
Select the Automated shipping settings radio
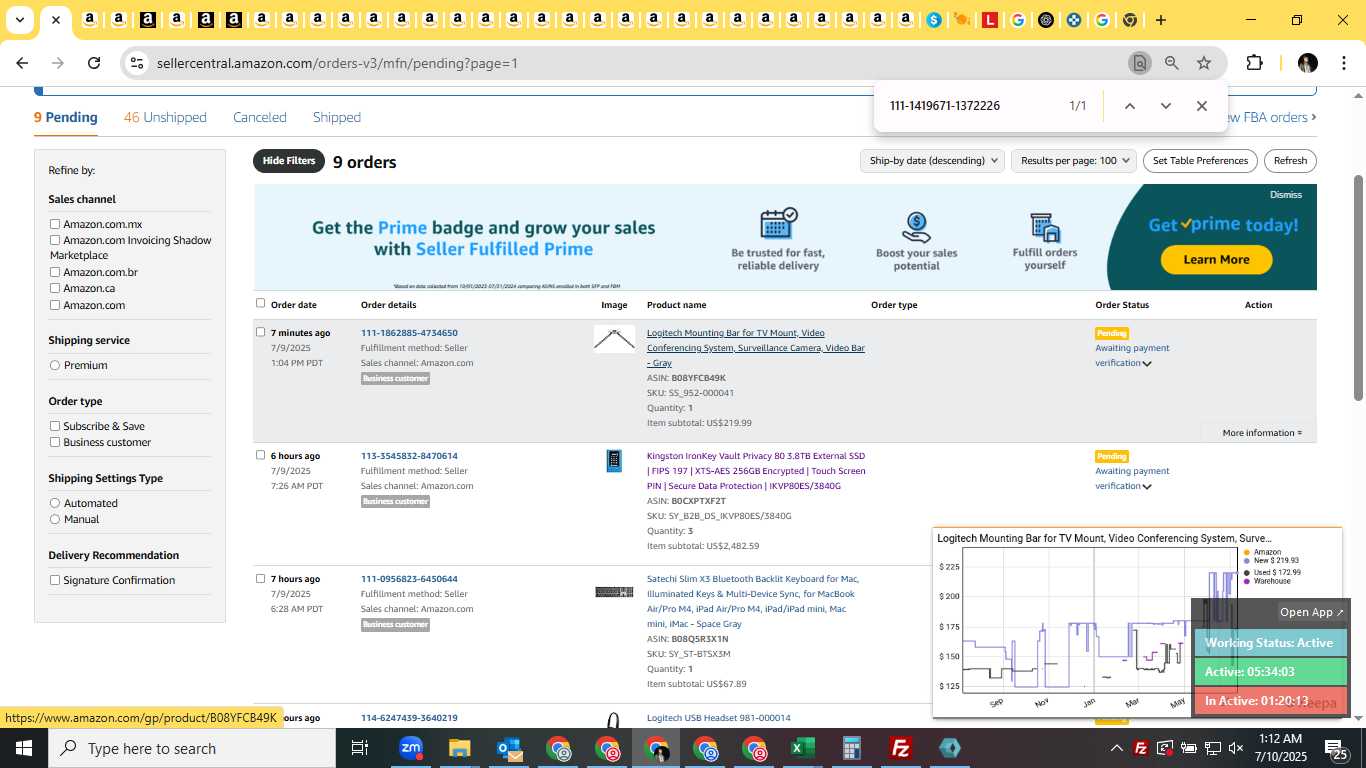tap(55, 503)
